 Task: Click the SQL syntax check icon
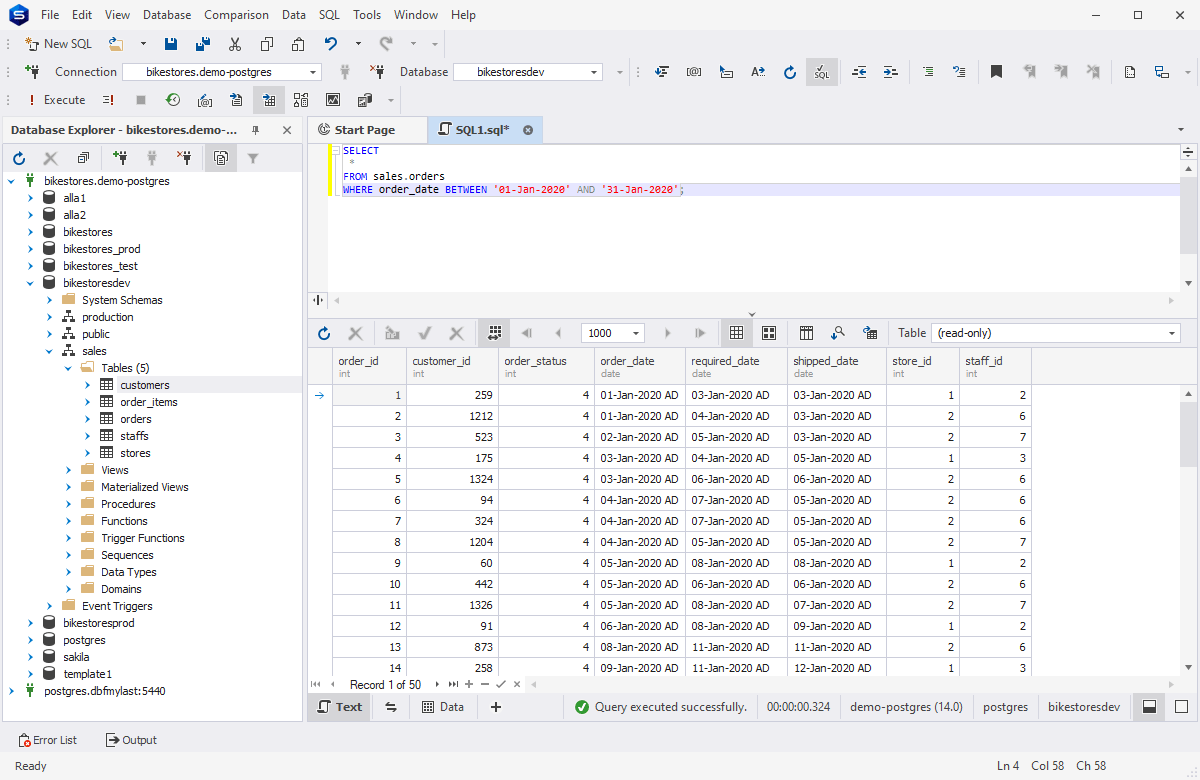point(821,71)
